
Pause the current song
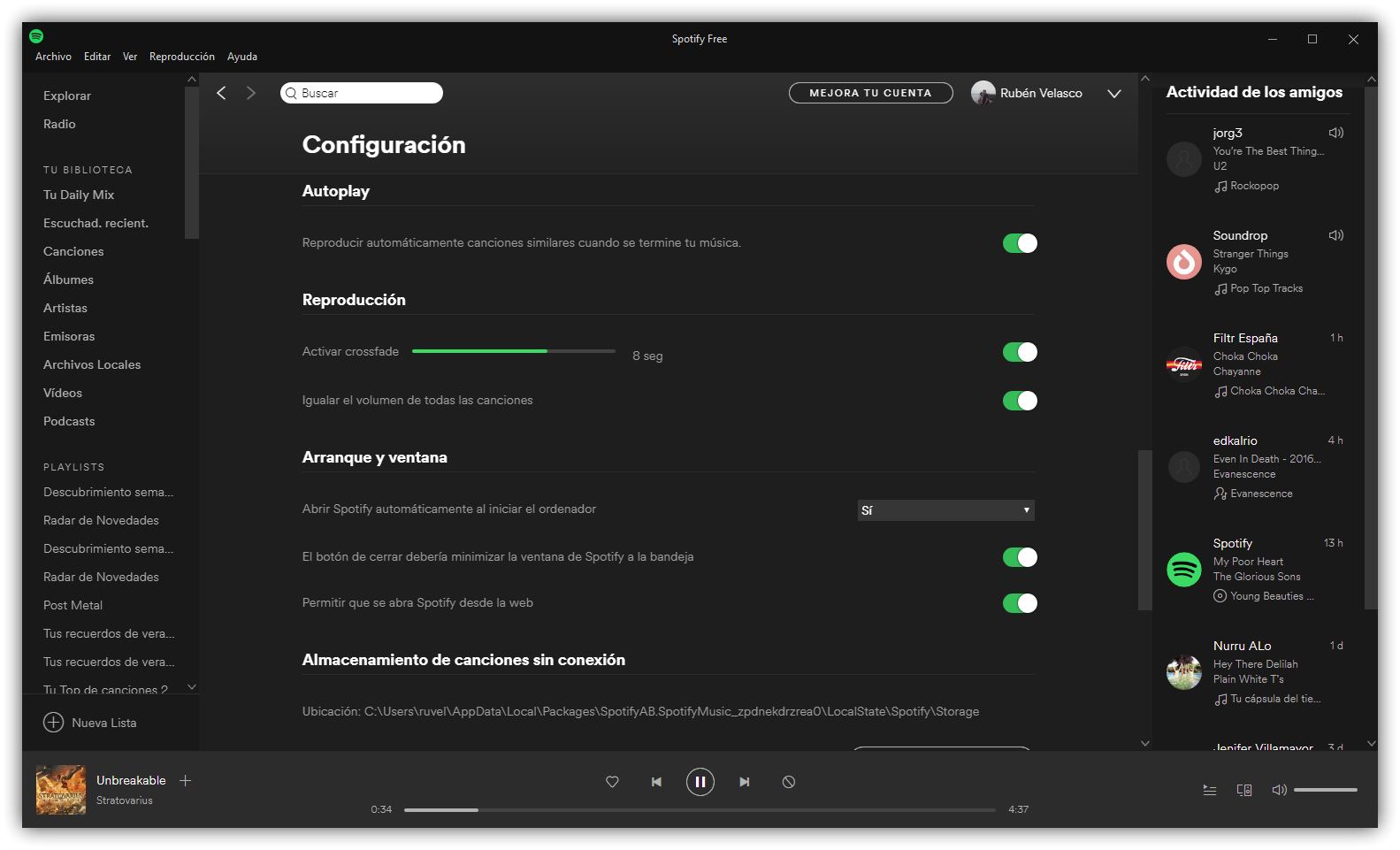pos(700,782)
